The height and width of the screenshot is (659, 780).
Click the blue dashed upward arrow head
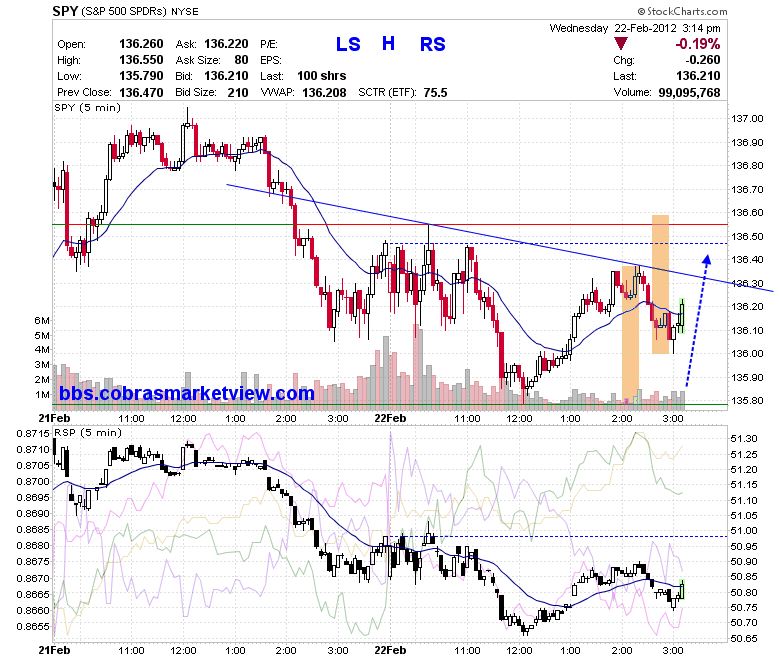[x=706, y=260]
